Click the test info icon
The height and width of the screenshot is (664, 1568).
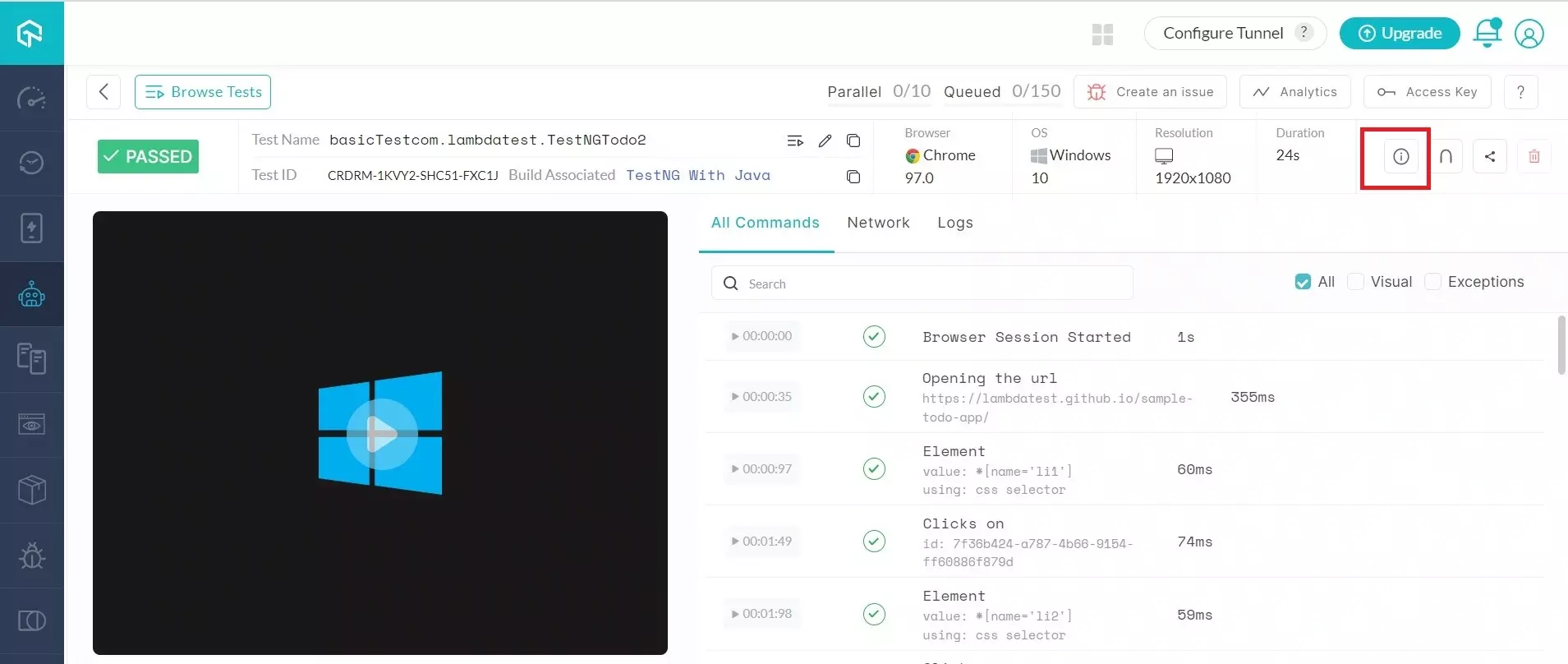click(1400, 156)
